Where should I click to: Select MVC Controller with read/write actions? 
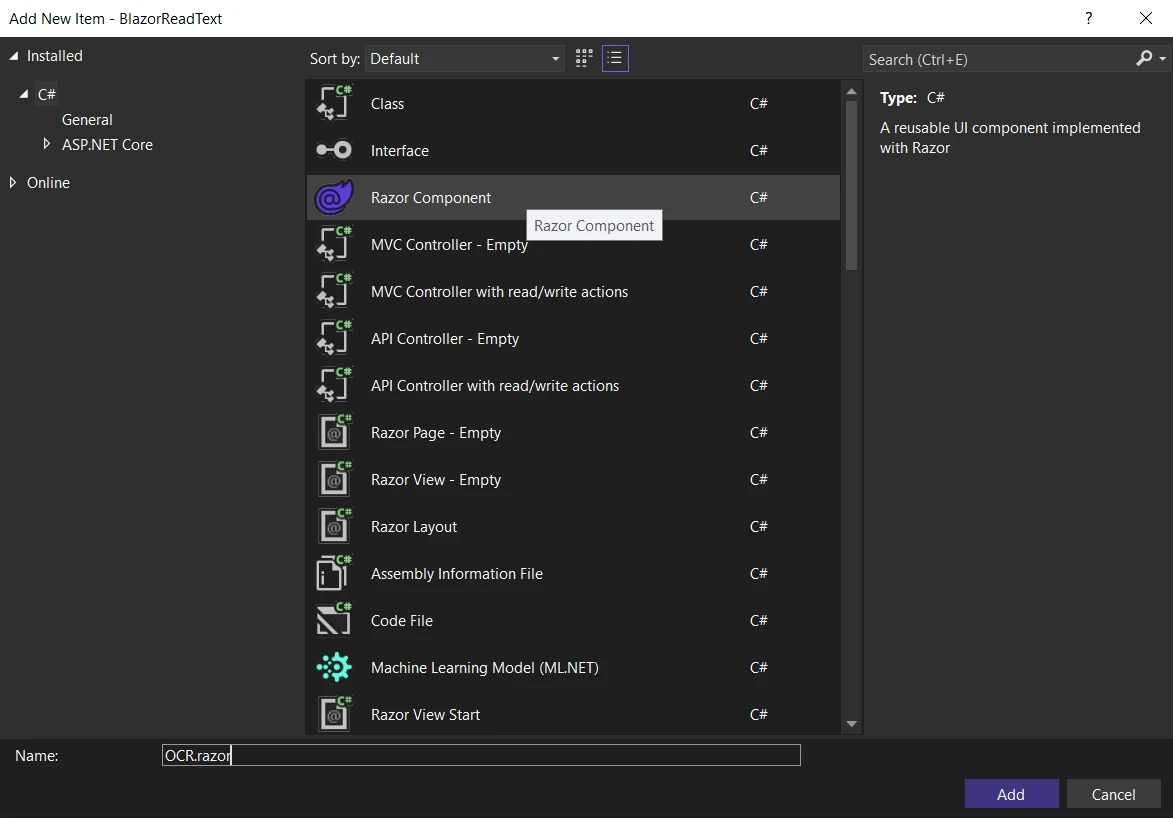point(499,292)
